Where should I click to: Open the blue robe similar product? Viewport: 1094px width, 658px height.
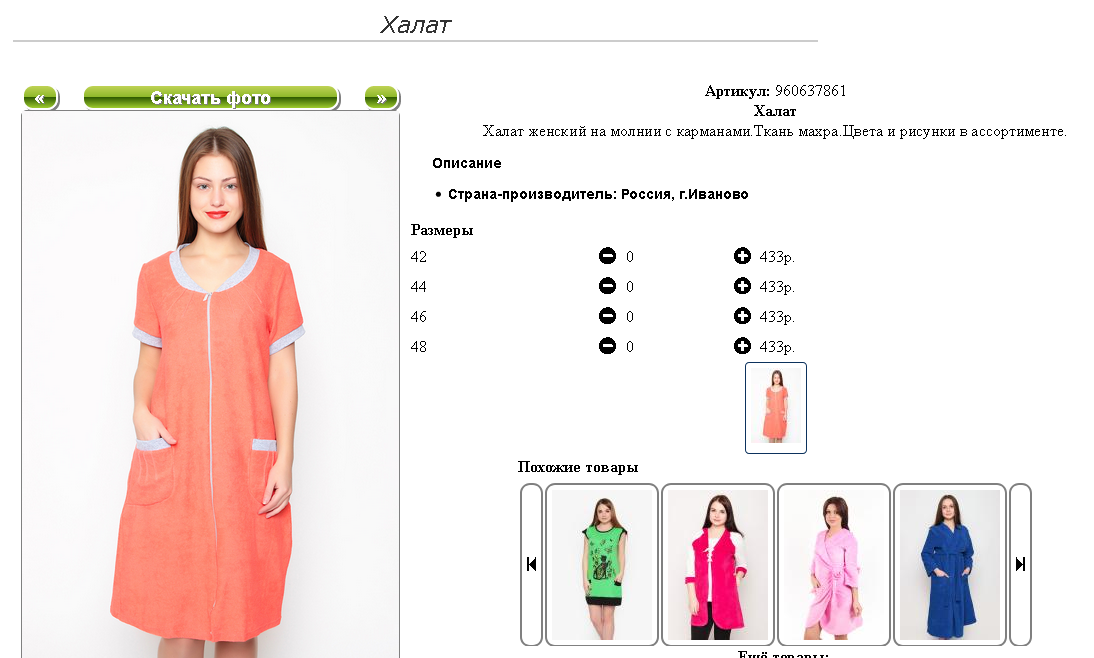pos(950,564)
